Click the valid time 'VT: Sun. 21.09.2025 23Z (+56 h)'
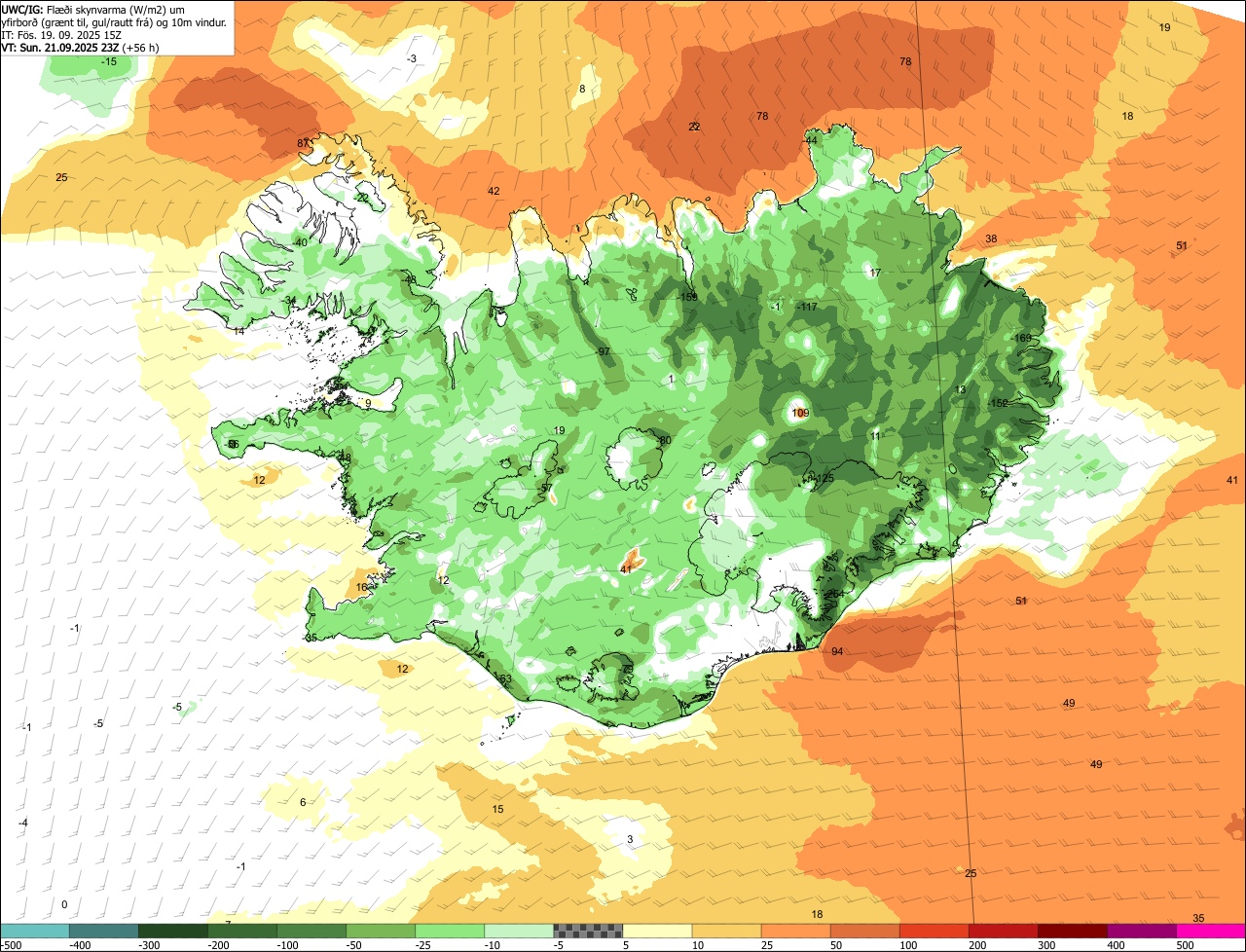The height and width of the screenshot is (952, 1246). pyautogui.click(x=81, y=47)
